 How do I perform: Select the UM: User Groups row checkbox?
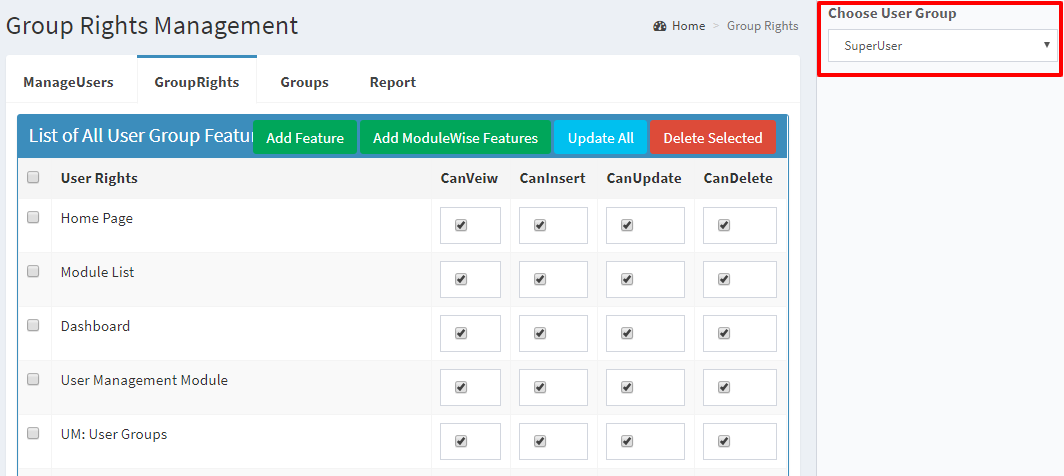(x=33, y=433)
